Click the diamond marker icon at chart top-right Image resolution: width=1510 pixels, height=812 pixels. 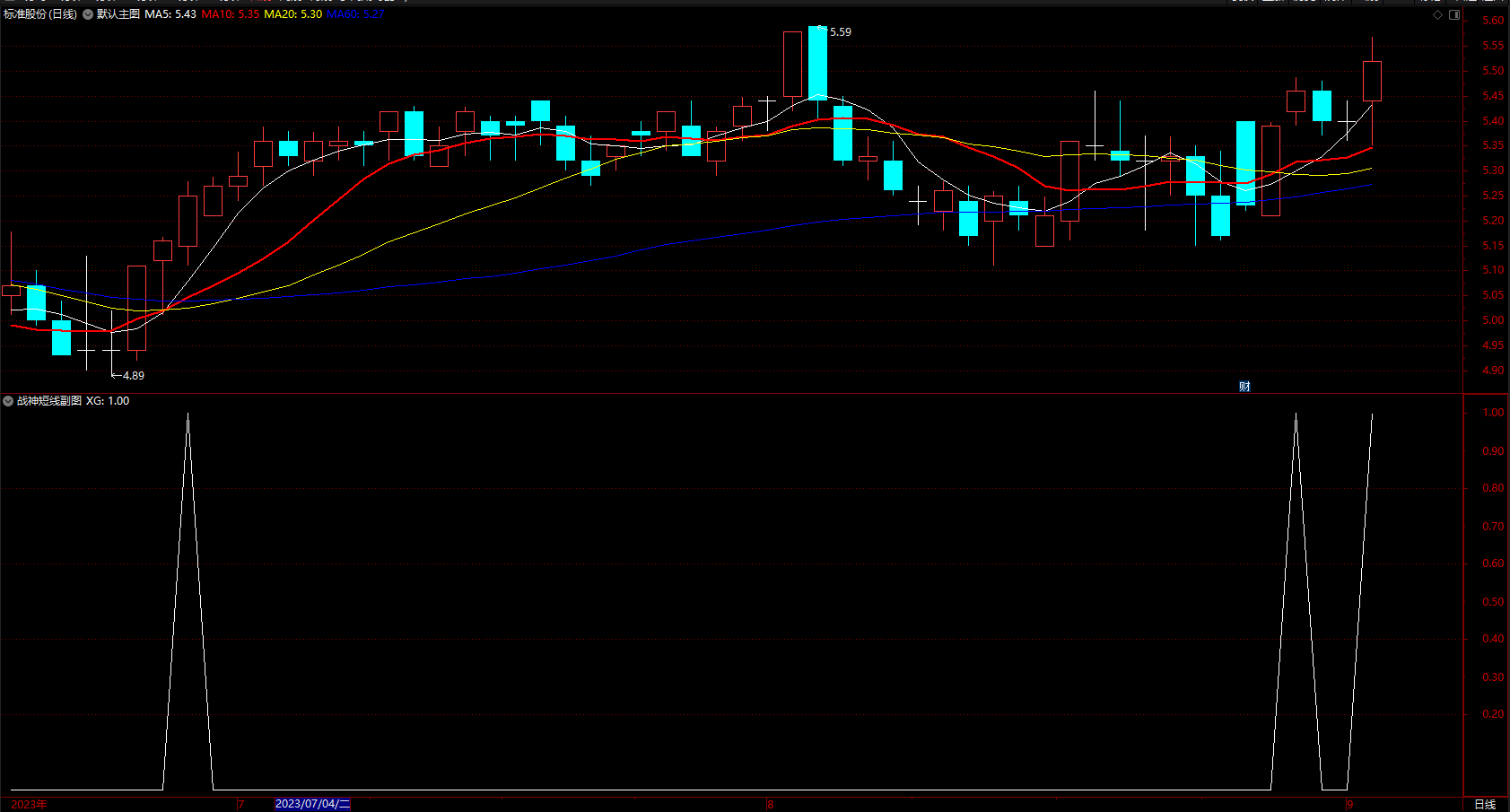tap(1437, 14)
